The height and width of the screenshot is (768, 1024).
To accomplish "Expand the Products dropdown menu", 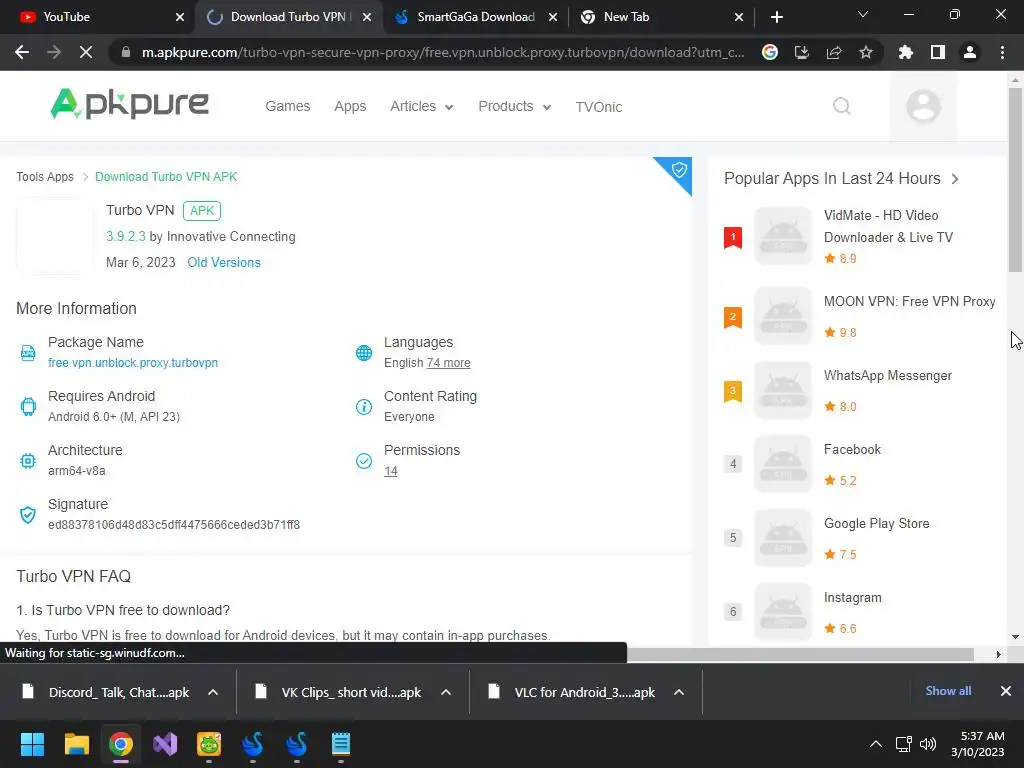I will point(515,106).
